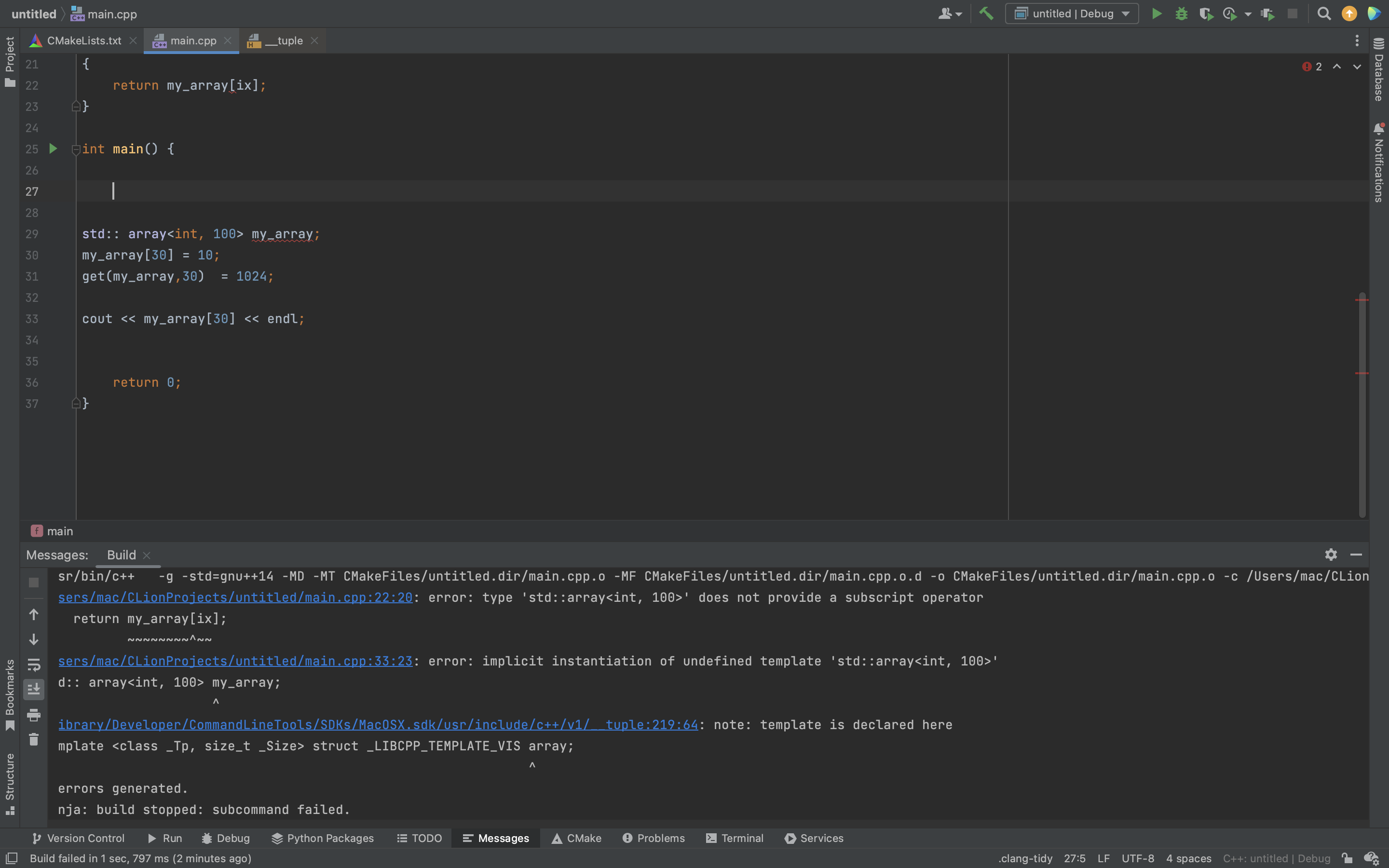The width and height of the screenshot is (1389, 868).
Task: Toggle soft-wrap in the Messages panel
Action: [x=34, y=665]
